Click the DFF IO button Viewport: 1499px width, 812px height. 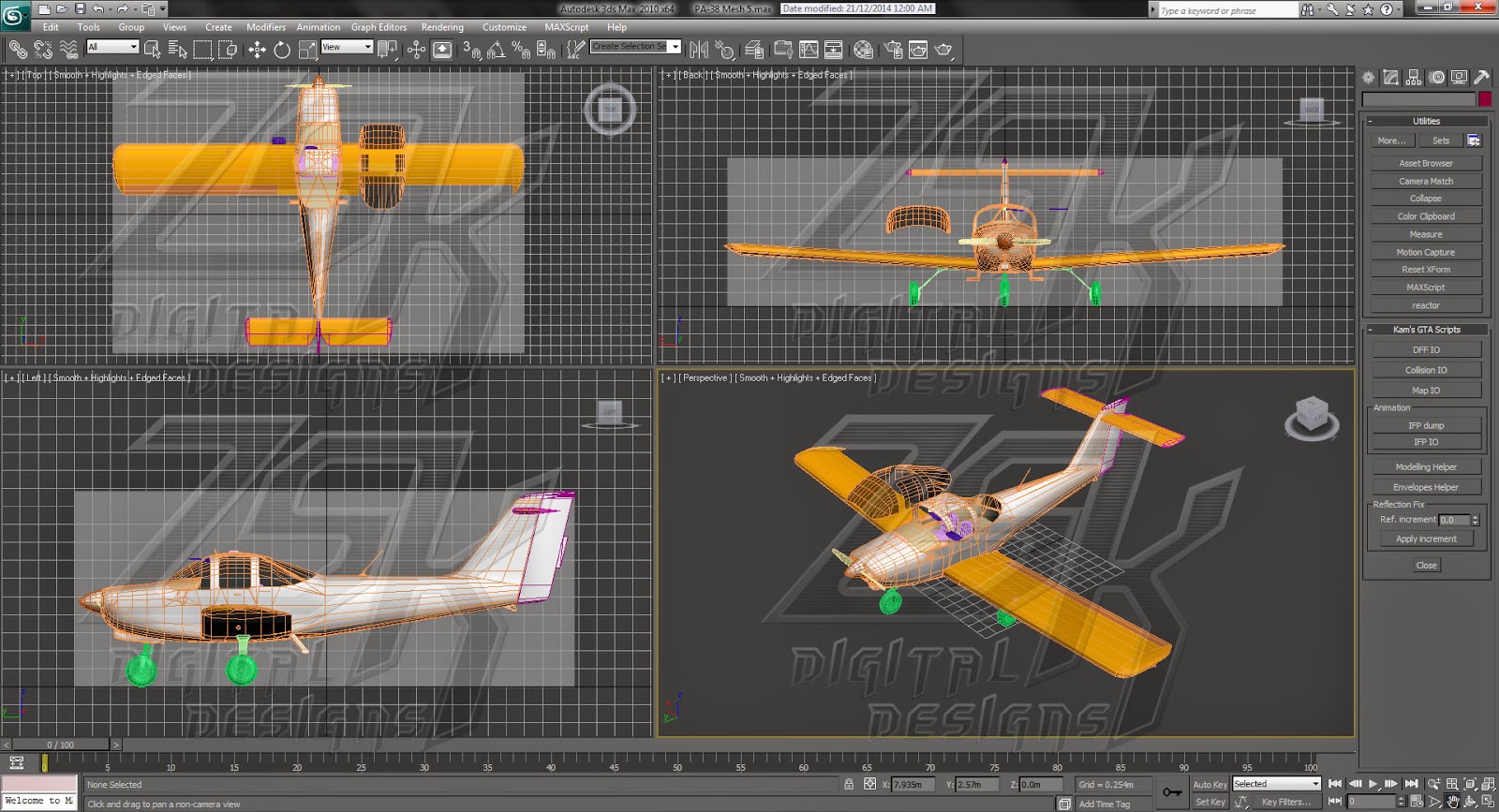click(1426, 349)
